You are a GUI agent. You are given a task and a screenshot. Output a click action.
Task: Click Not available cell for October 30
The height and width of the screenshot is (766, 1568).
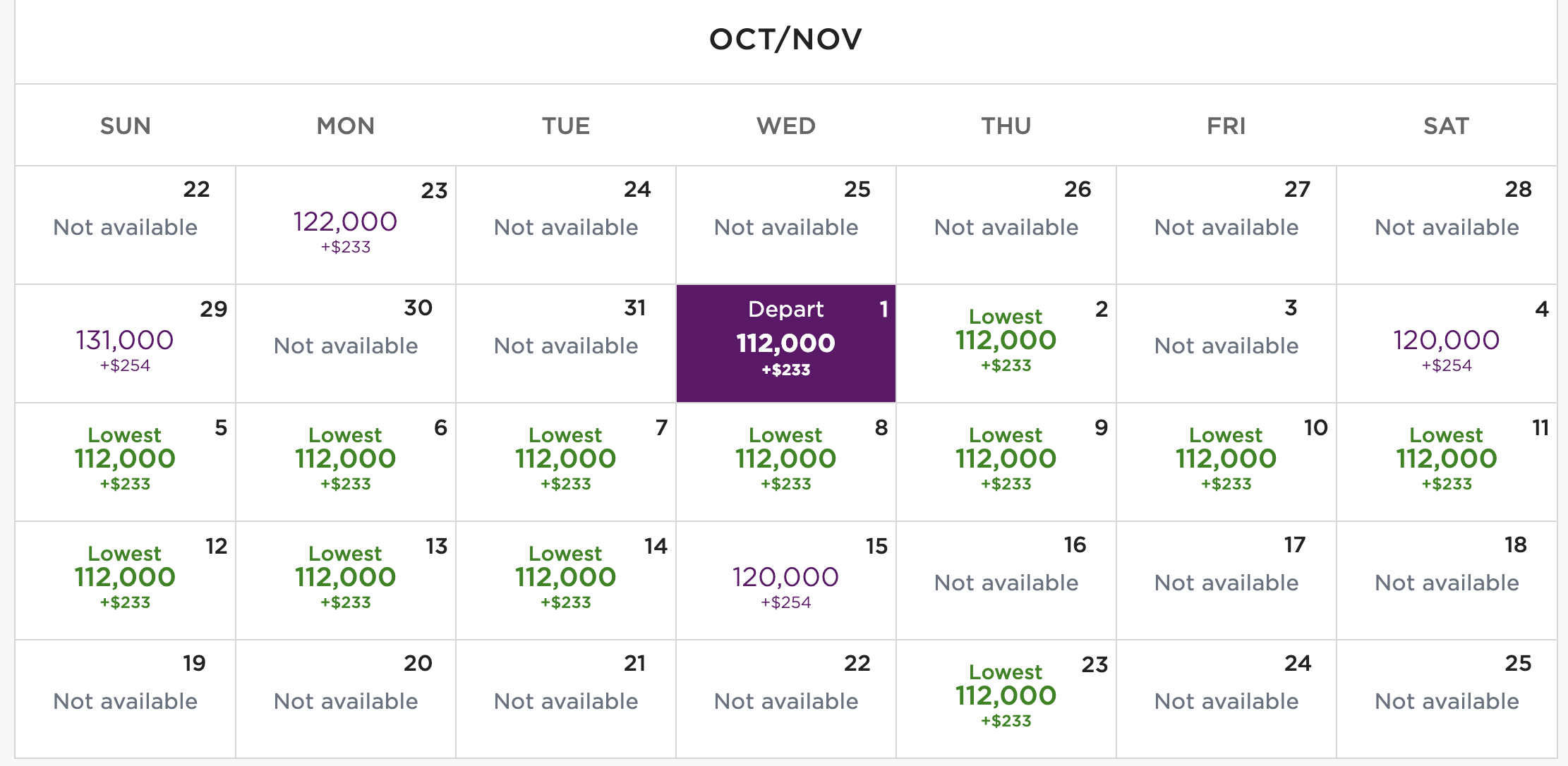coord(346,344)
